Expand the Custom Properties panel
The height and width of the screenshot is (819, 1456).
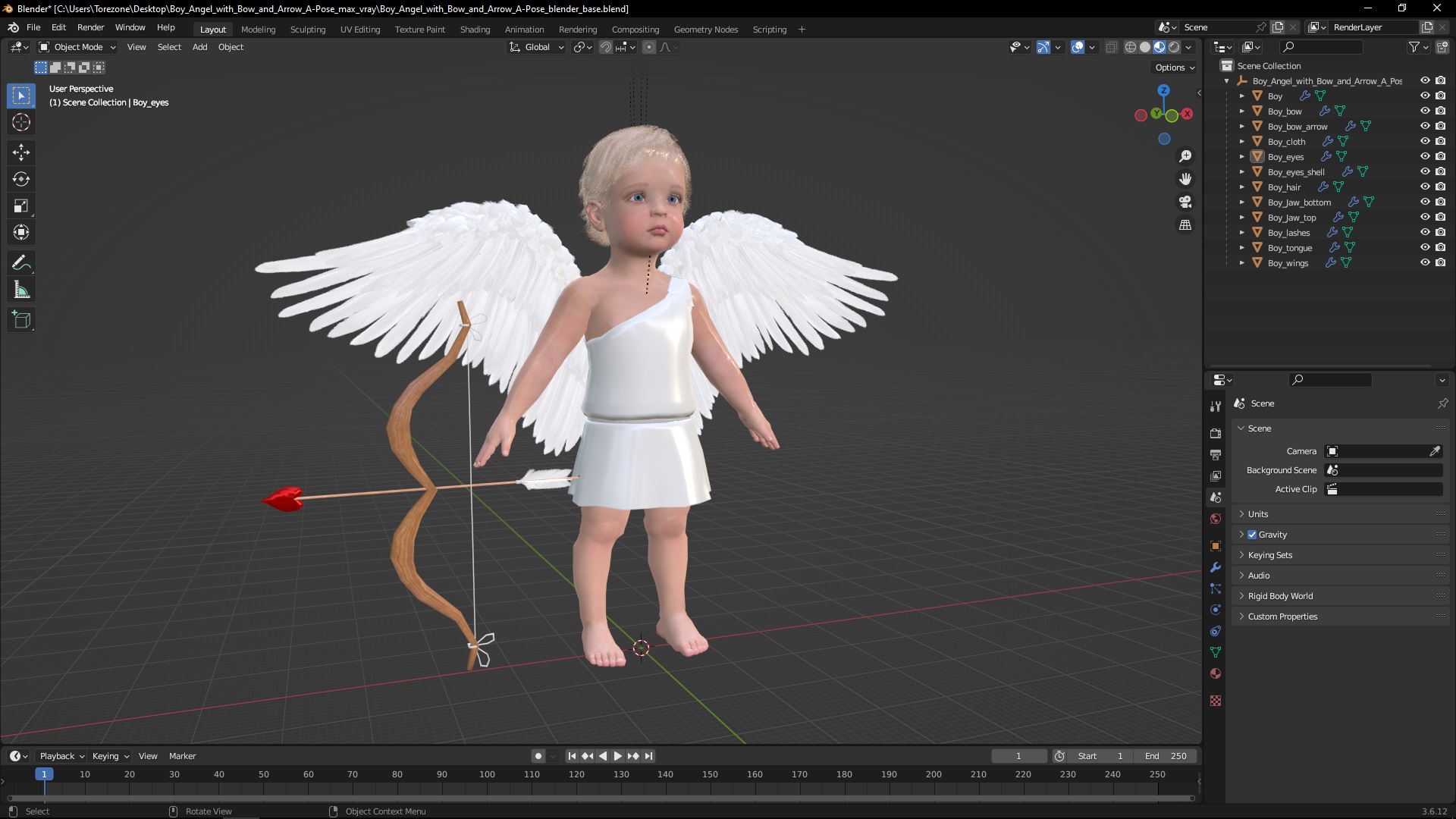pos(1341,617)
